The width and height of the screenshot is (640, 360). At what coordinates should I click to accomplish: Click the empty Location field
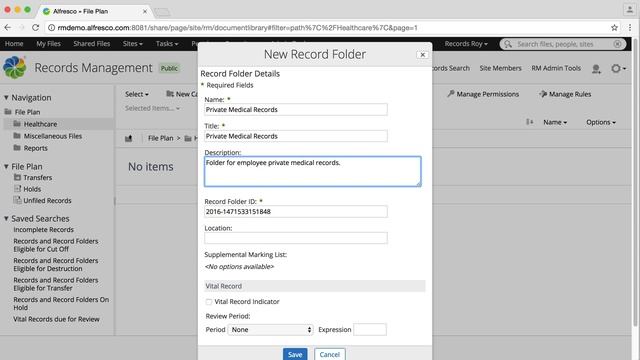coord(296,238)
